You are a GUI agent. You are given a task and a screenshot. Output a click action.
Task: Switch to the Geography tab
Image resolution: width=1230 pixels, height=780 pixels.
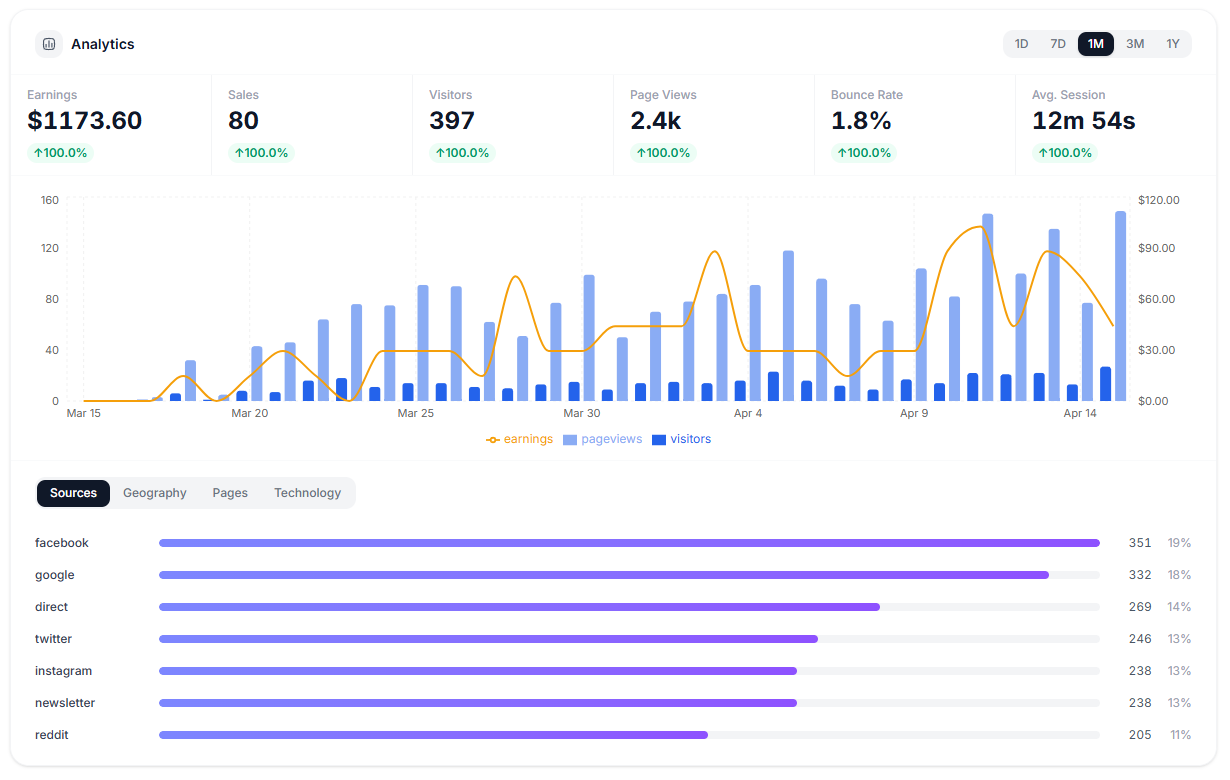[x=154, y=493]
